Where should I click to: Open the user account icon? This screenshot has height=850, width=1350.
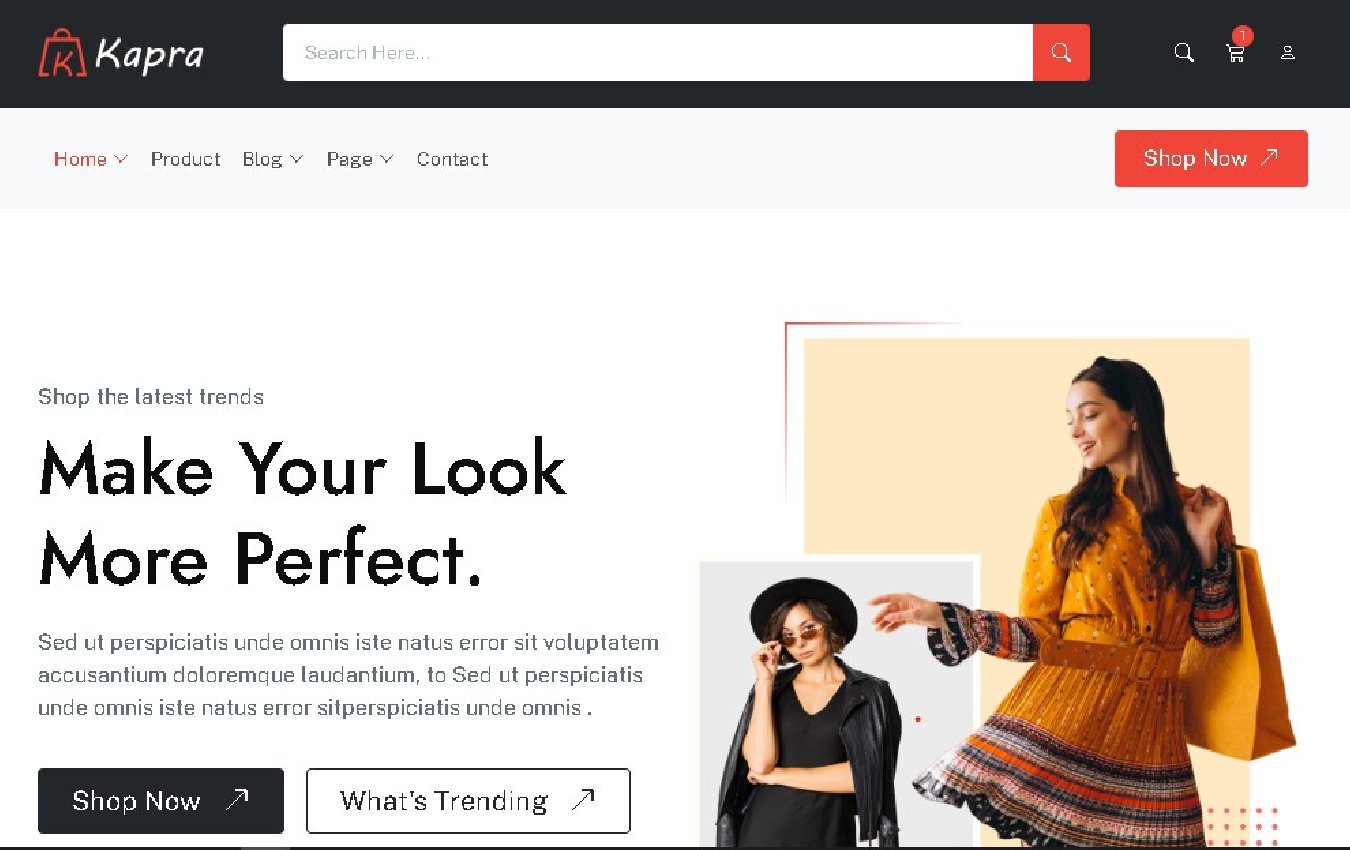pyautogui.click(x=1288, y=53)
